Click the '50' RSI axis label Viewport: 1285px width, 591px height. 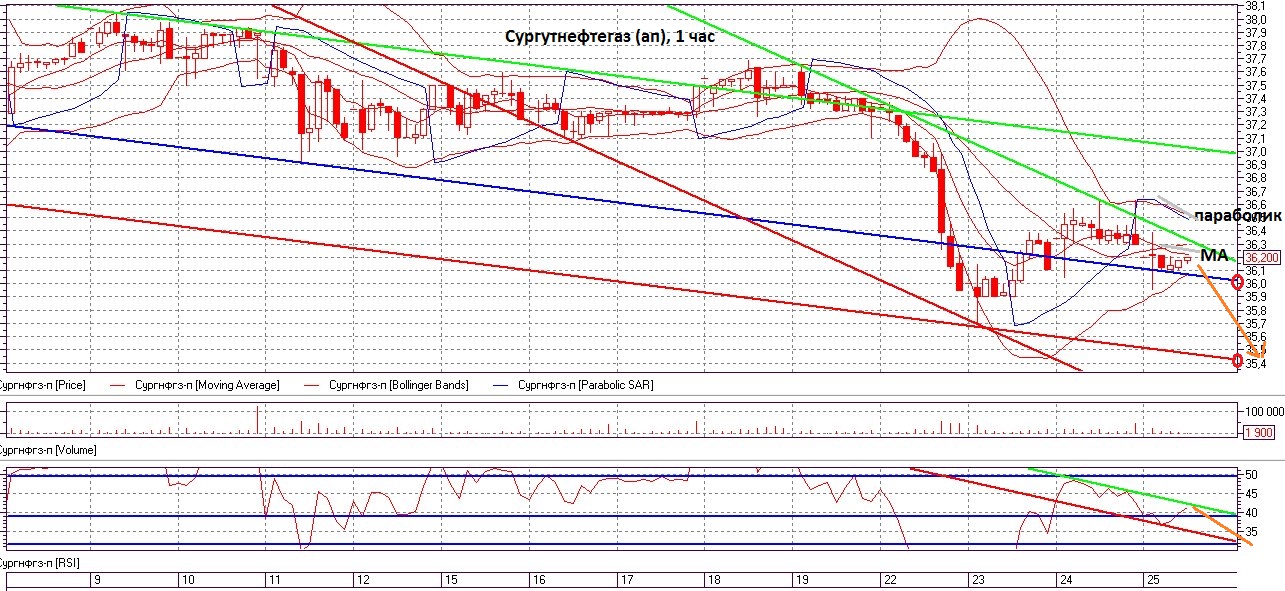(1252, 475)
